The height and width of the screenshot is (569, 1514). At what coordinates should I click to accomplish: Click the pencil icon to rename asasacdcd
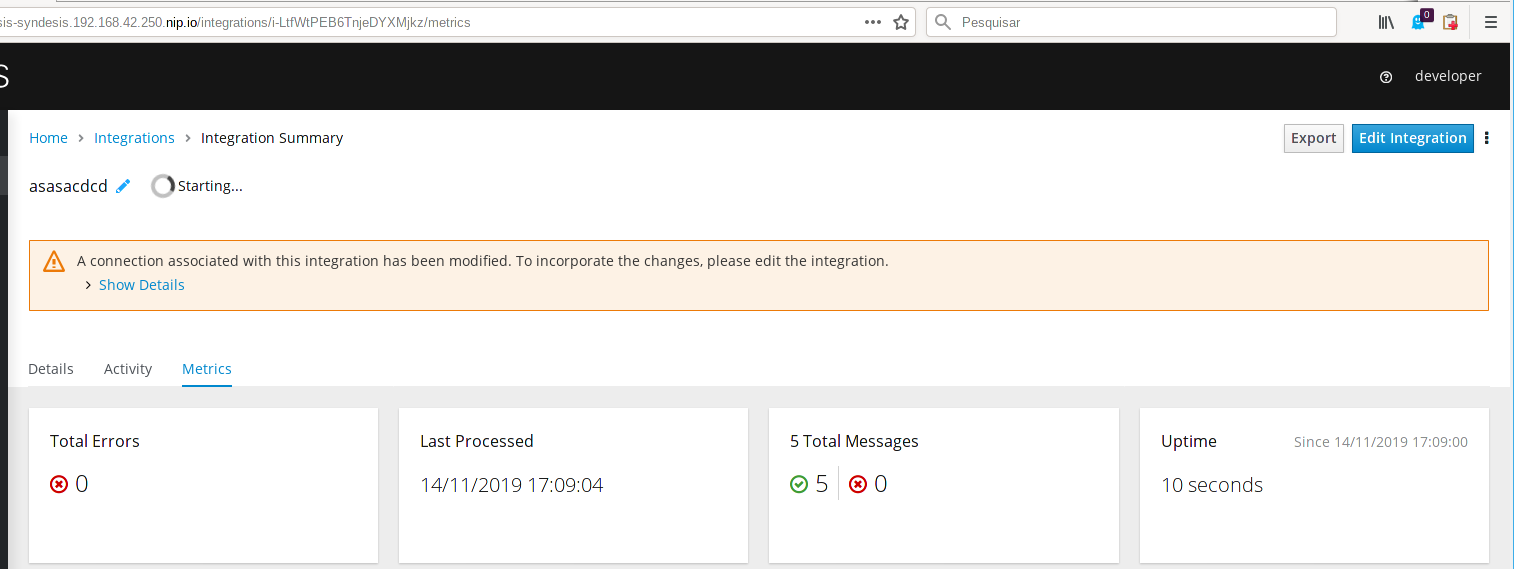pyautogui.click(x=123, y=186)
